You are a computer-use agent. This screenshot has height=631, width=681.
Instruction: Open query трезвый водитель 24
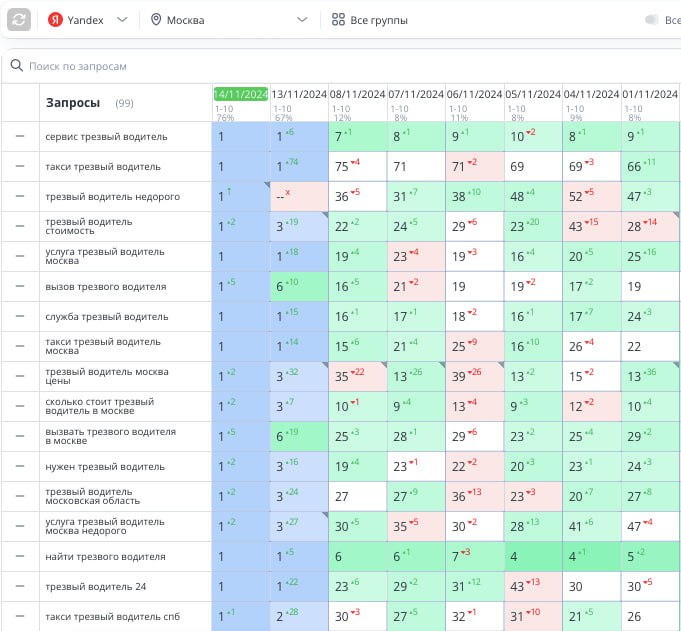[x=96, y=586]
